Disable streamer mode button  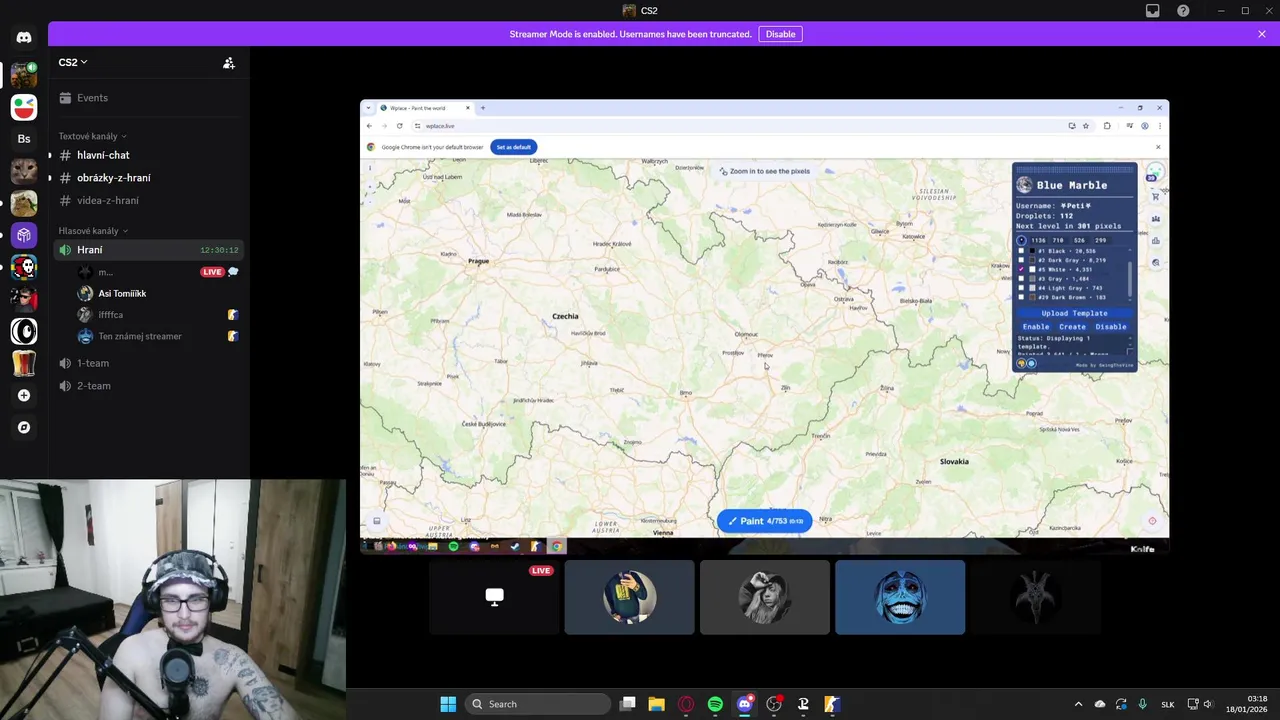[780, 34]
